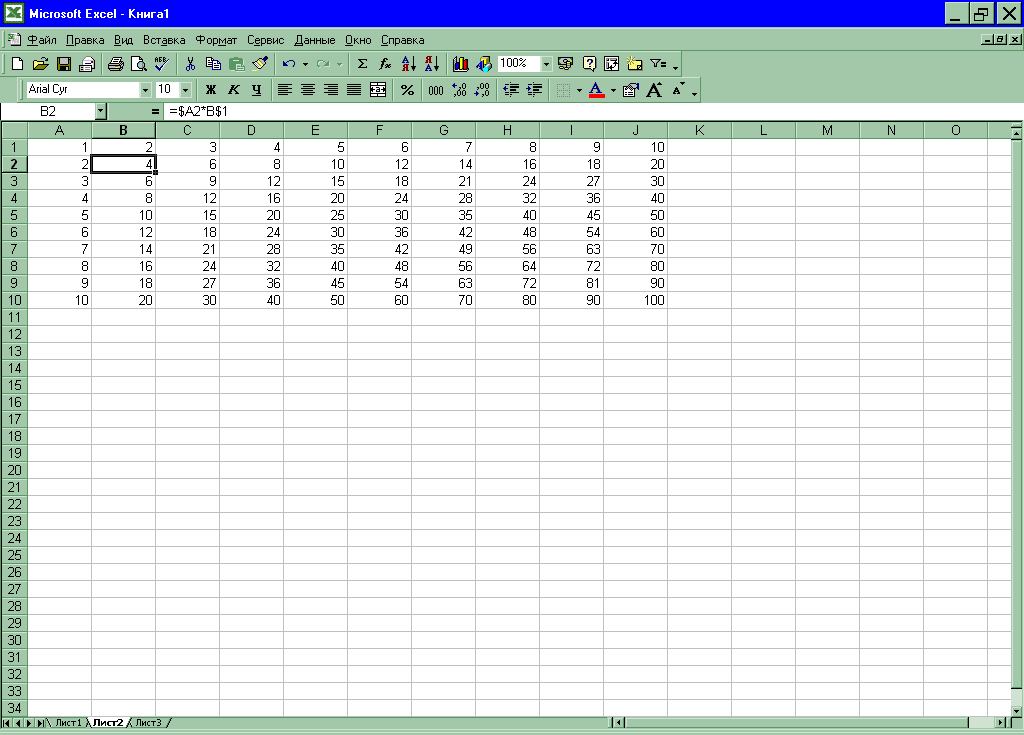Increase font size with the large A icon

tap(654, 90)
